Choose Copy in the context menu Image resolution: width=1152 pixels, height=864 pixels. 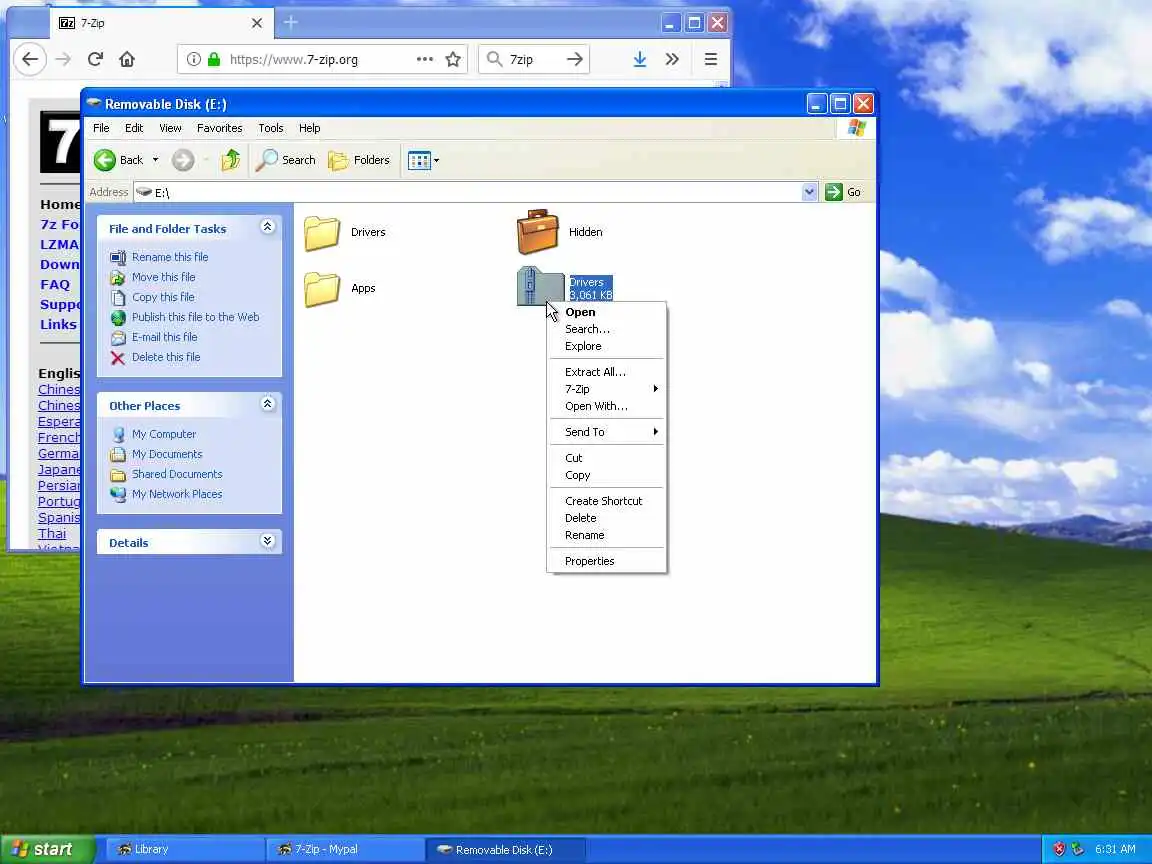[607, 475]
